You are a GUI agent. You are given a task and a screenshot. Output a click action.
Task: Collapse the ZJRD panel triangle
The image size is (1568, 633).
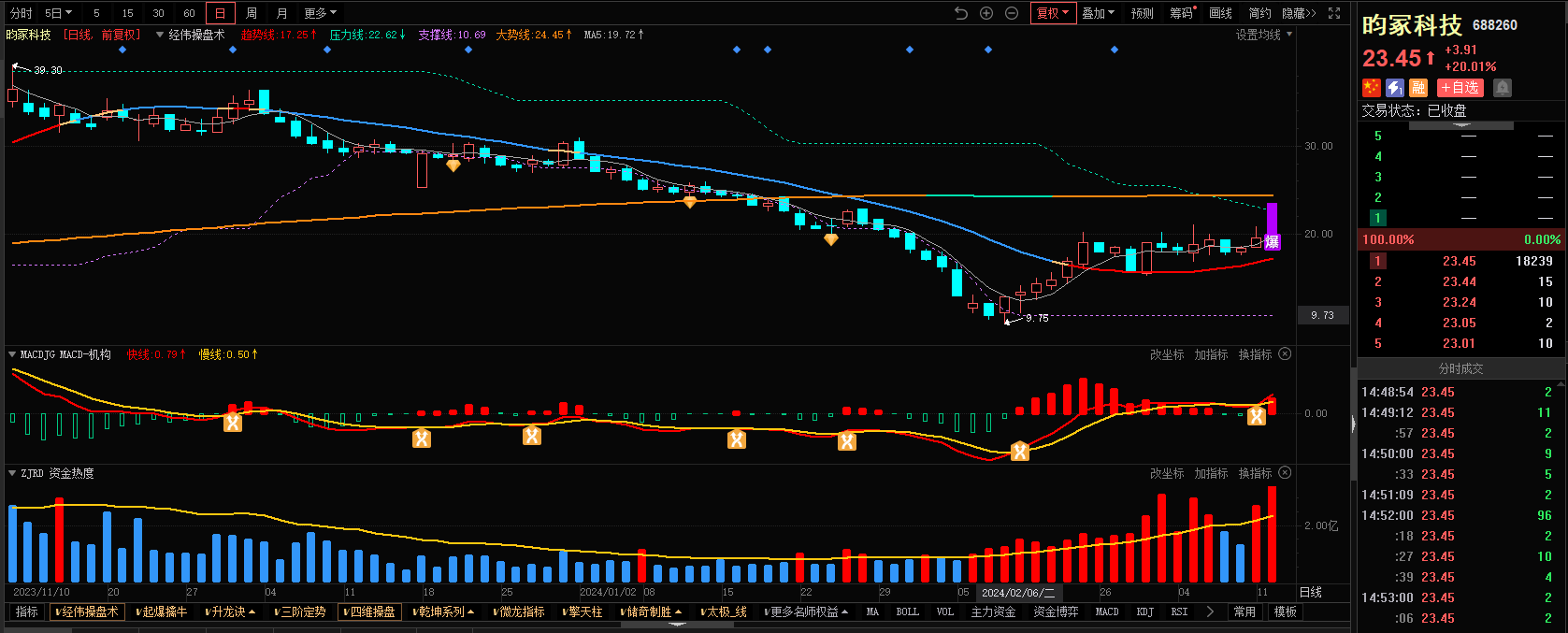12,473
